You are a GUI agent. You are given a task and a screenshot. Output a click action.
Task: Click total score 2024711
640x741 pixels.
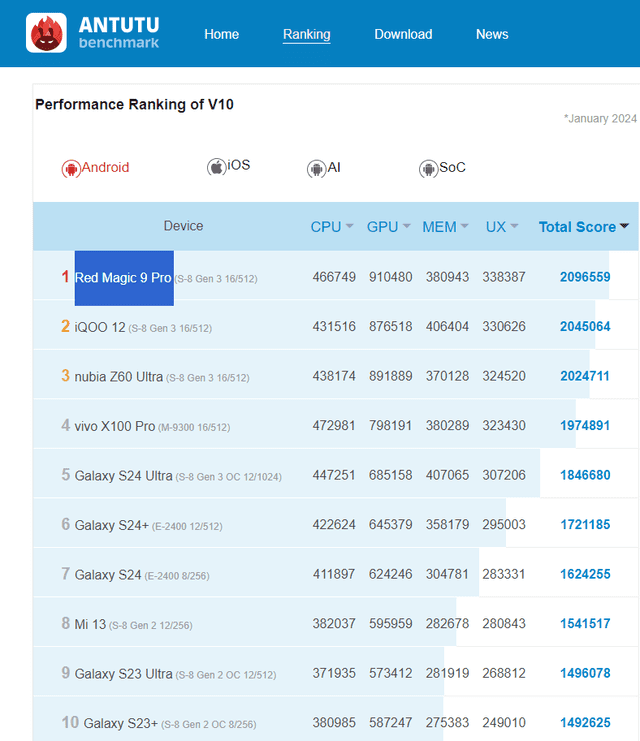point(585,376)
